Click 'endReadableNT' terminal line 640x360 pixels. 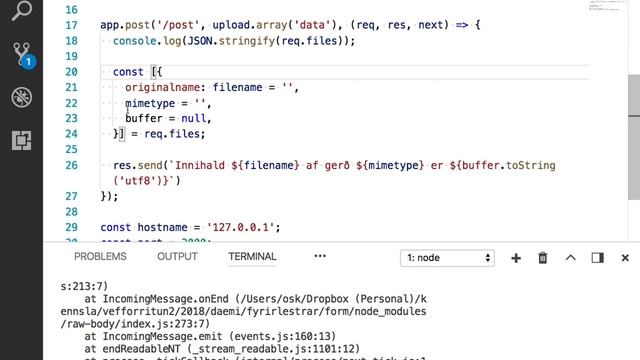tap(141, 349)
